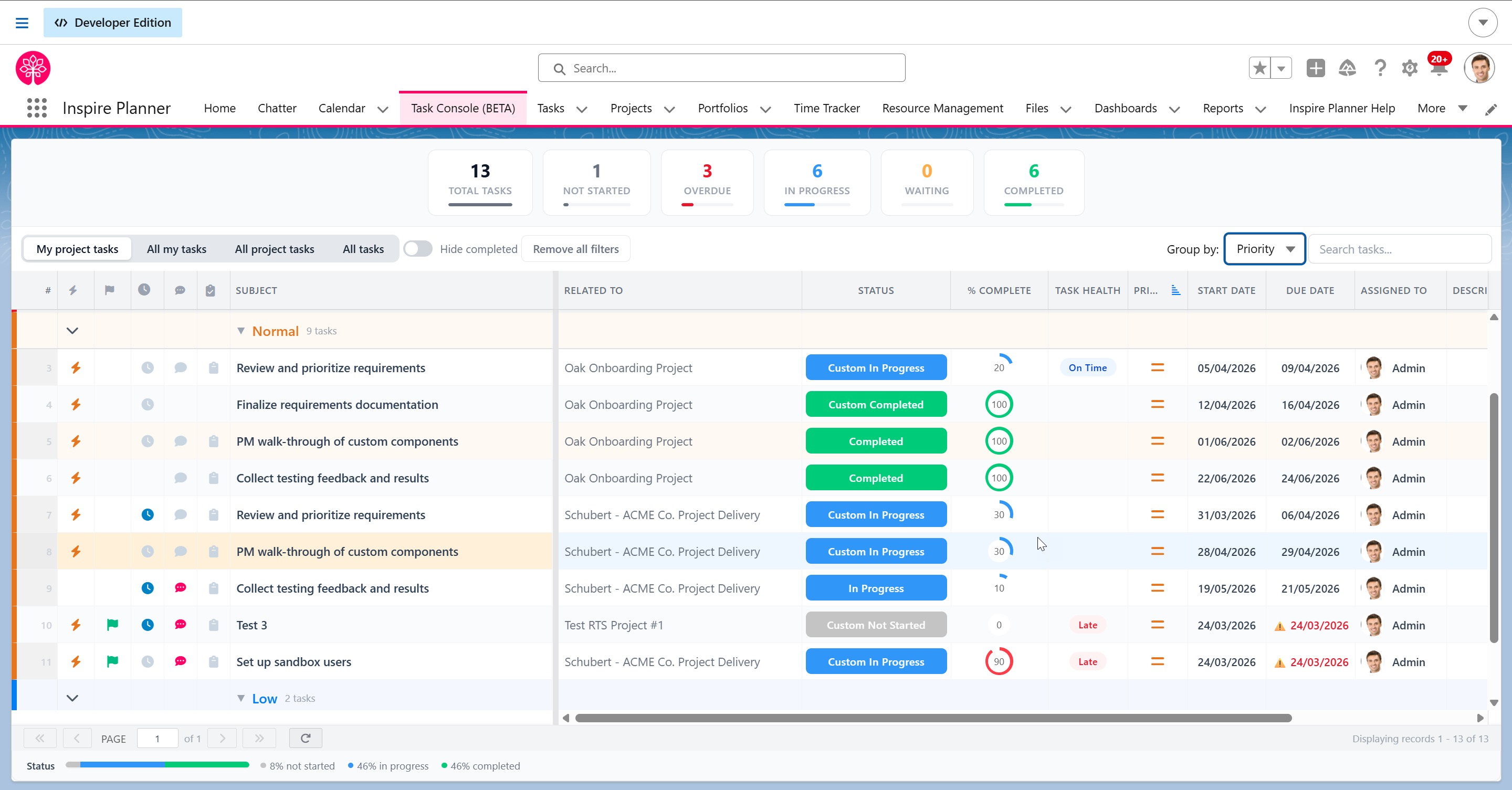The width and height of the screenshot is (1512, 790).
Task: Click the chevron in the Low group row
Action: [72, 698]
